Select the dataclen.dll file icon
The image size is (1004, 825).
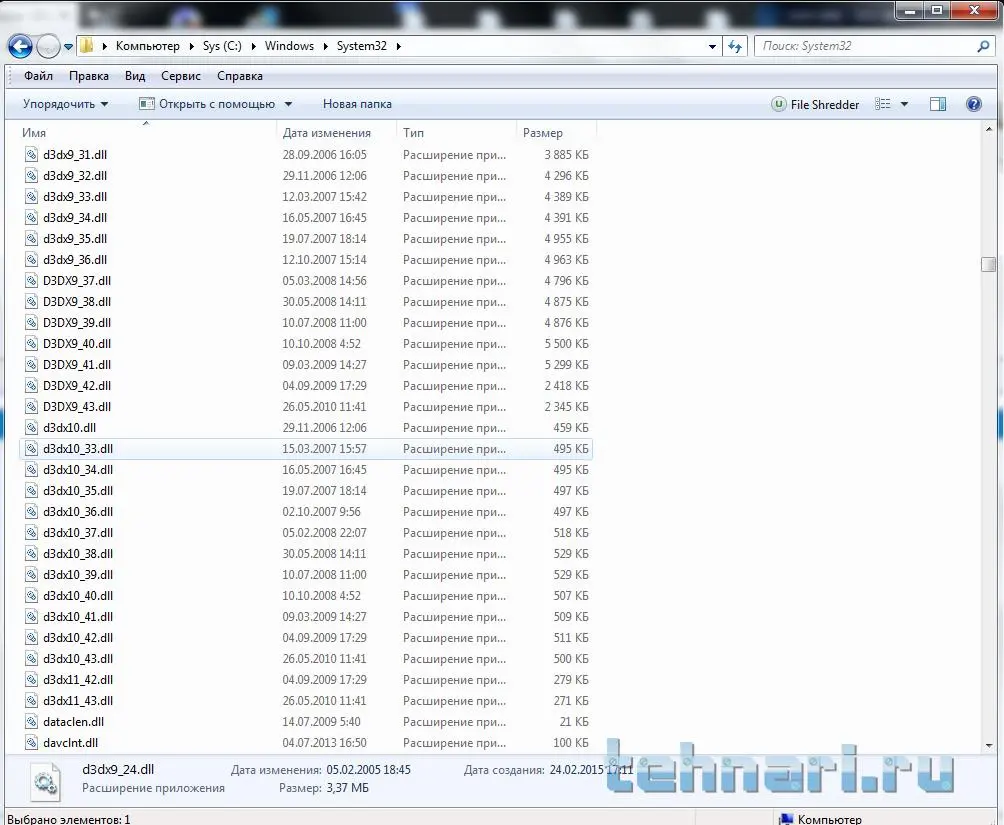pos(31,722)
